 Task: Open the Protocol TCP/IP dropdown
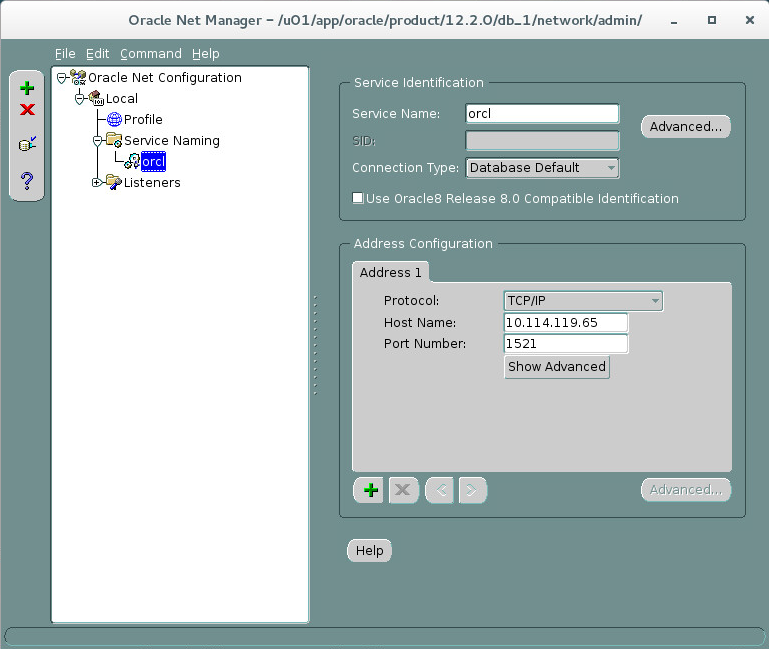click(x=583, y=301)
